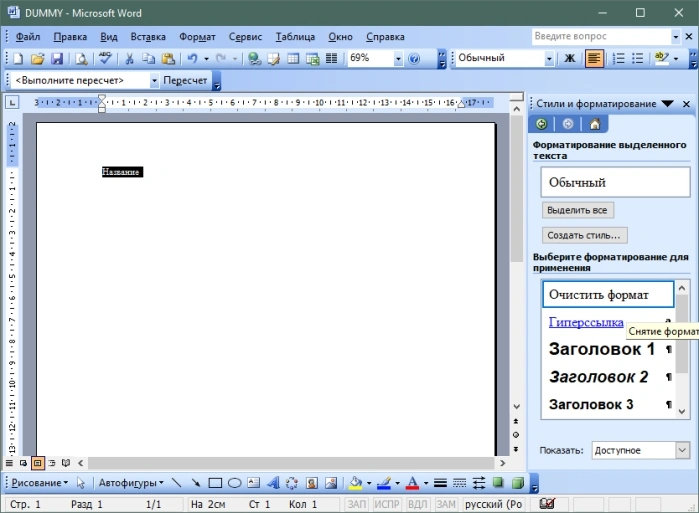Click the Создать стиль... button
This screenshot has width=699, height=513.
(x=584, y=235)
